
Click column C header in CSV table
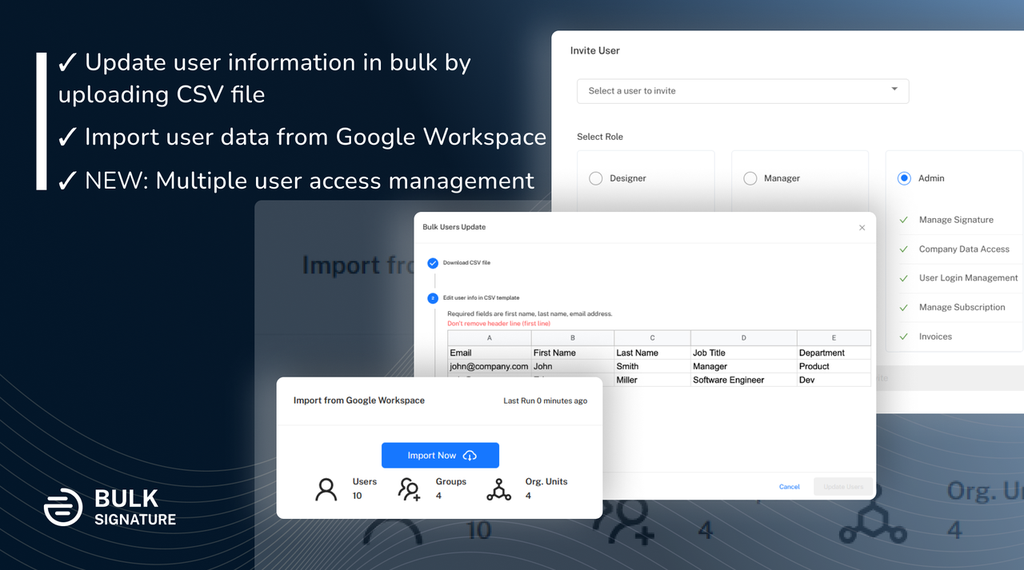click(x=652, y=338)
